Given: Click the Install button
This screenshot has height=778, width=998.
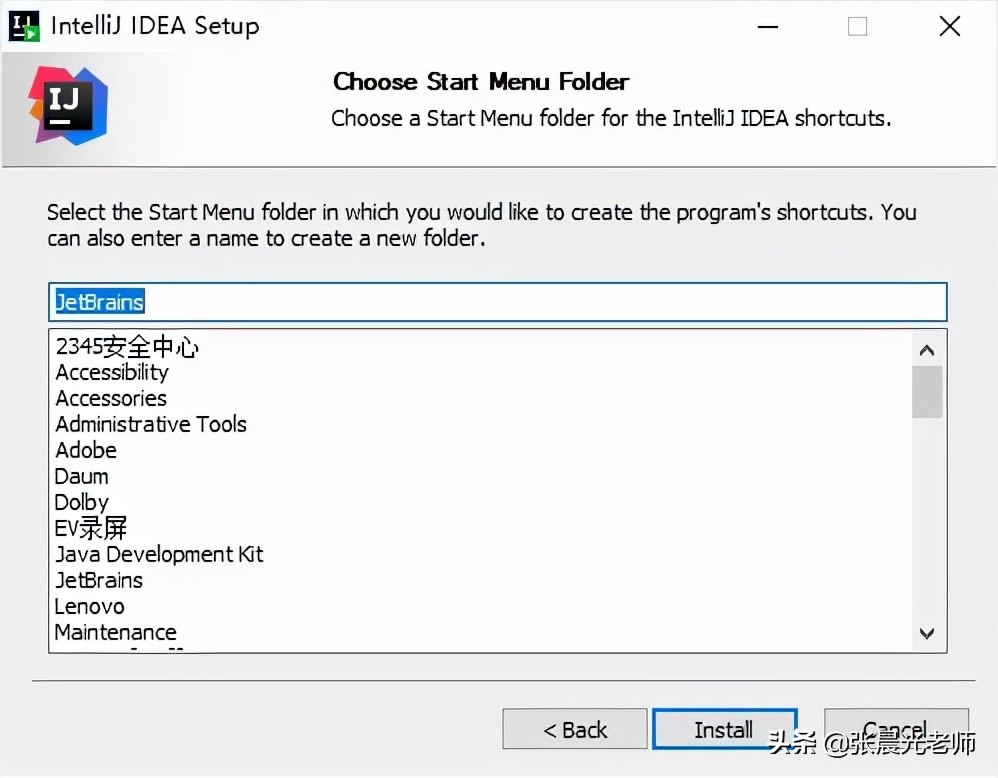Looking at the screenshot, I should pos(724,730).
